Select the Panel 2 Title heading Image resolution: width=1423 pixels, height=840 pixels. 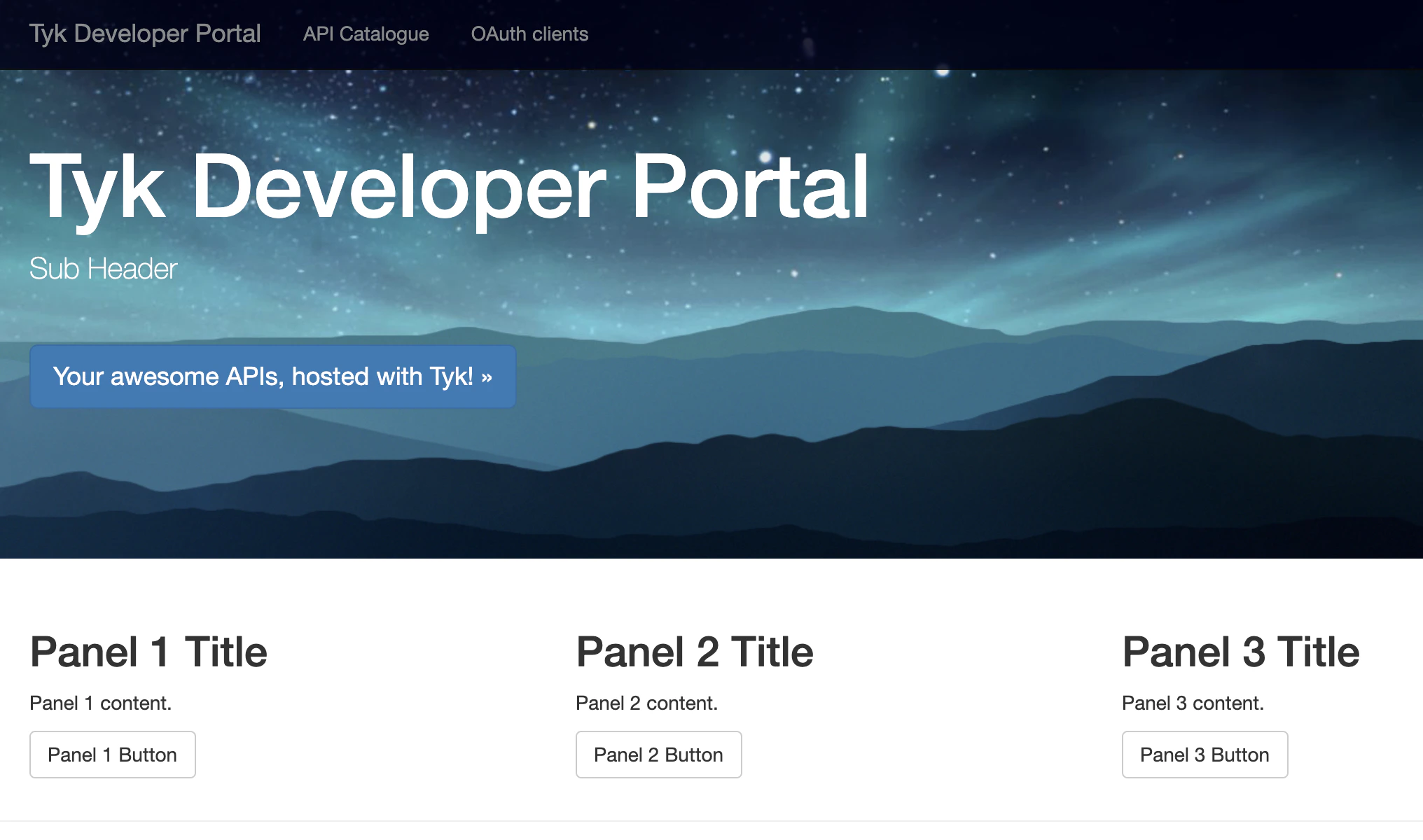tap(694, 651)
